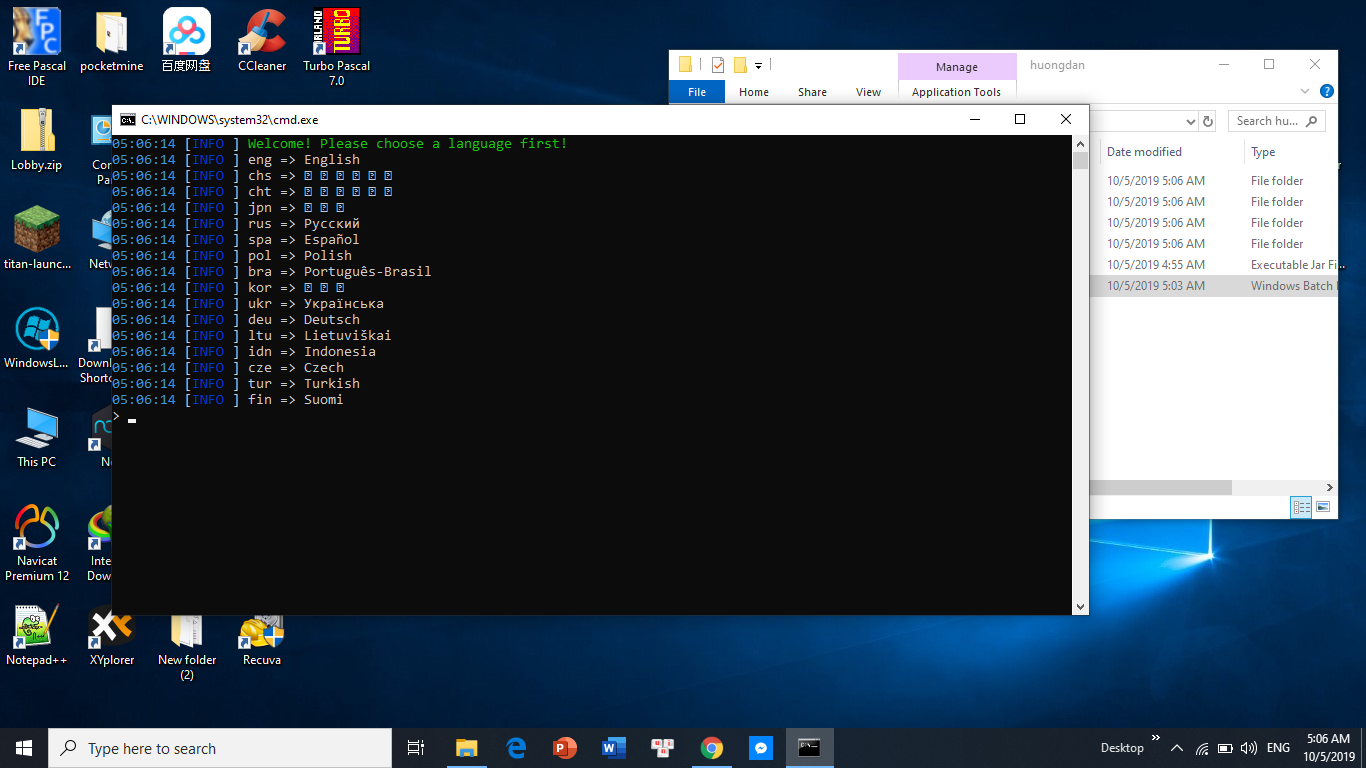Show hidden system tray icons

point(1177,748)
